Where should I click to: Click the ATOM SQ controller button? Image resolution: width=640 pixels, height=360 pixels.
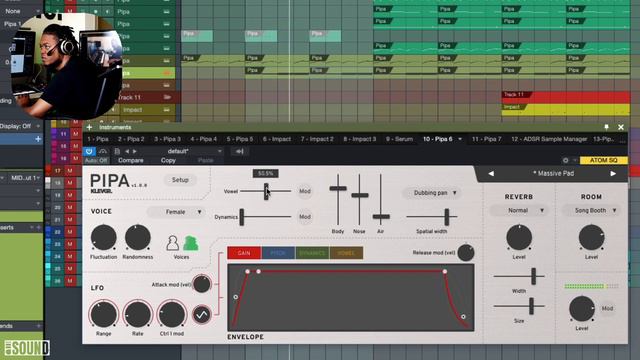point(604,160)
